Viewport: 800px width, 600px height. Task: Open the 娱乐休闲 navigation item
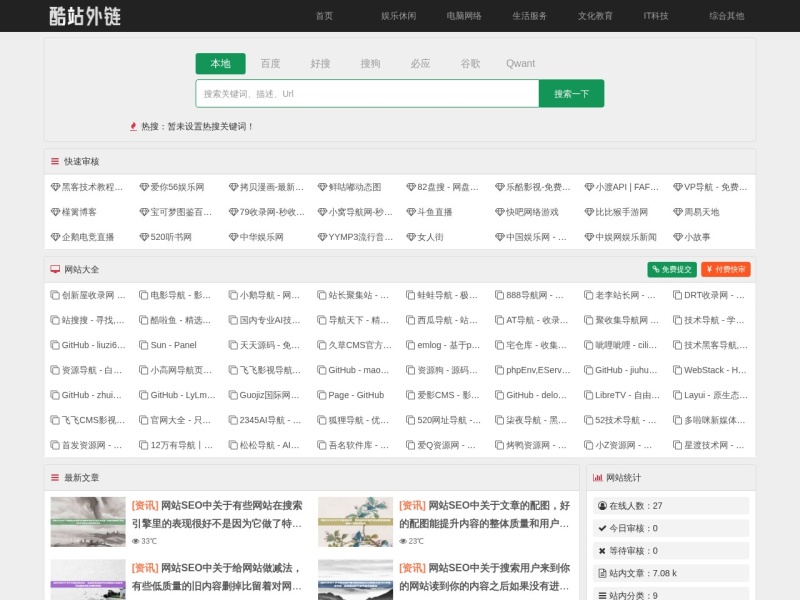coord(398,16)
